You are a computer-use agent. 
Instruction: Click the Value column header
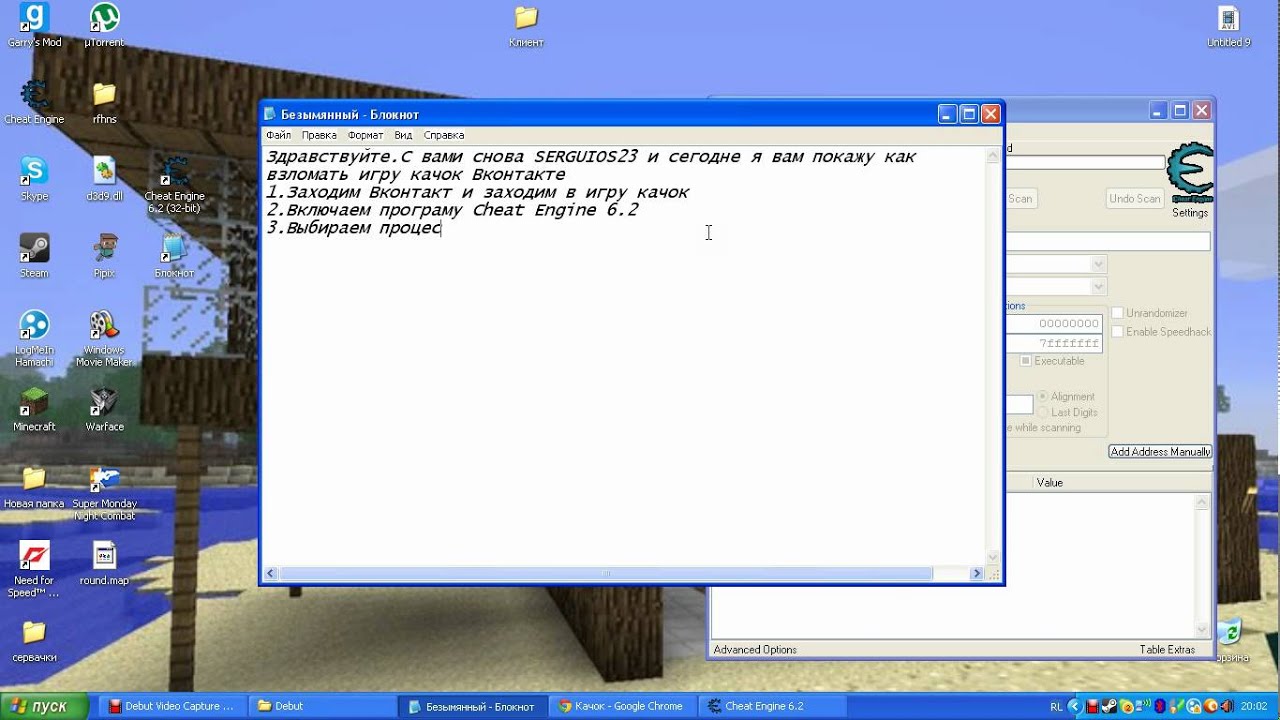point(1050,483)
